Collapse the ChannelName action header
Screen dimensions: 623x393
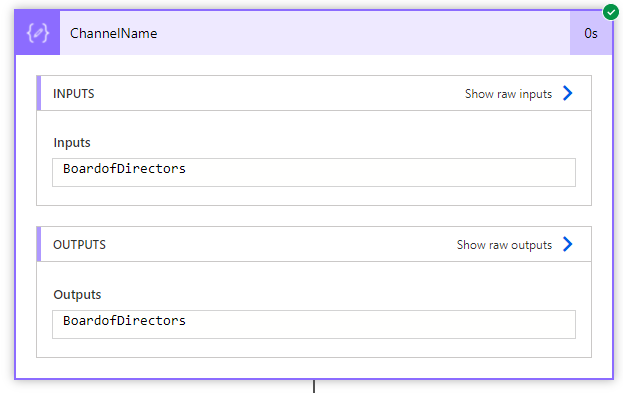click(315, 33)
